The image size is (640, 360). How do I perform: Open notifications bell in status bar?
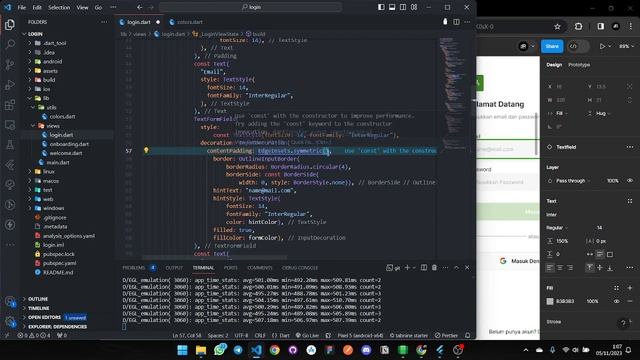[468, 336]
